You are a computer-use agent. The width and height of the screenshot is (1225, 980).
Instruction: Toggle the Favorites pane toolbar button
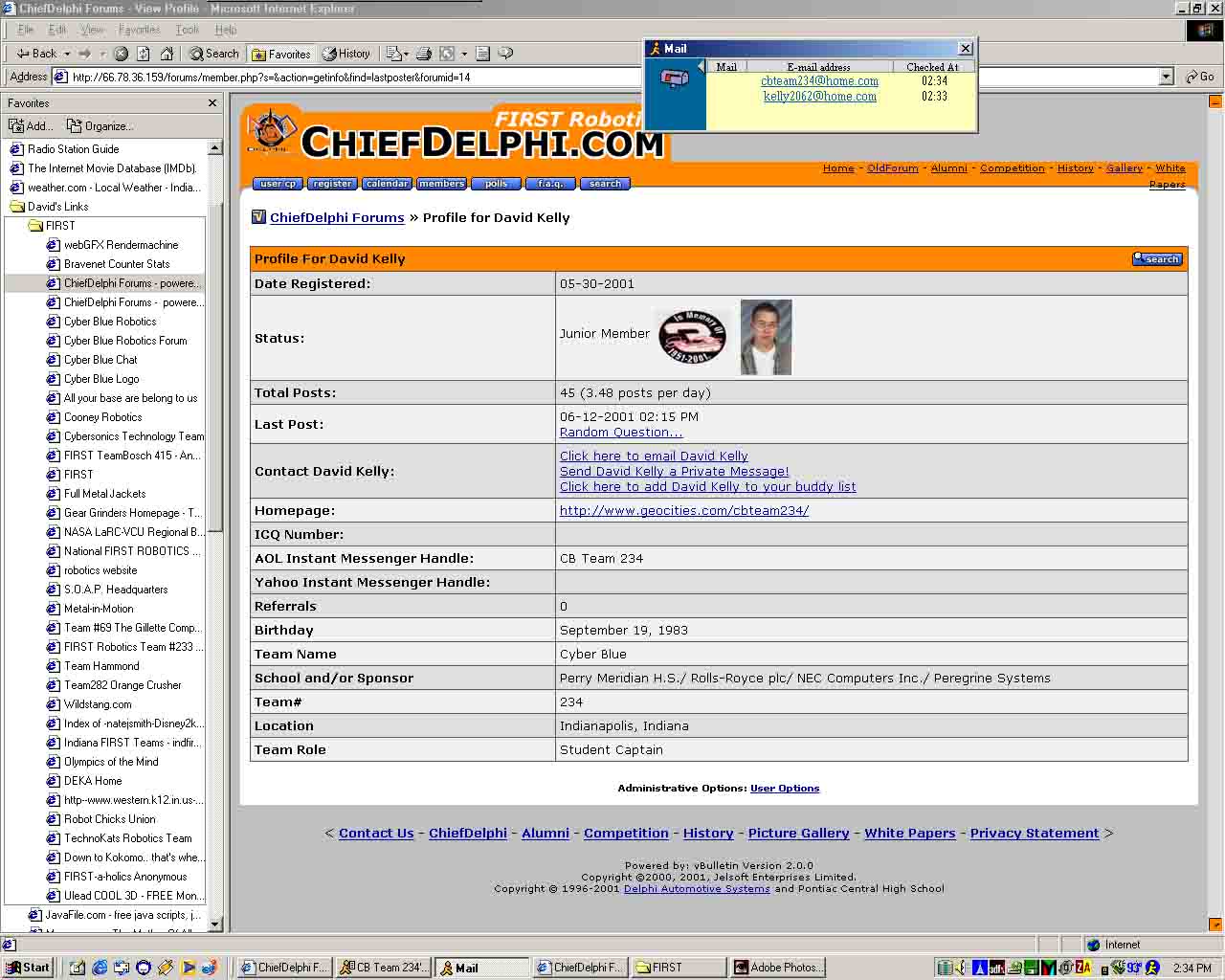click(x=281, y=54)
